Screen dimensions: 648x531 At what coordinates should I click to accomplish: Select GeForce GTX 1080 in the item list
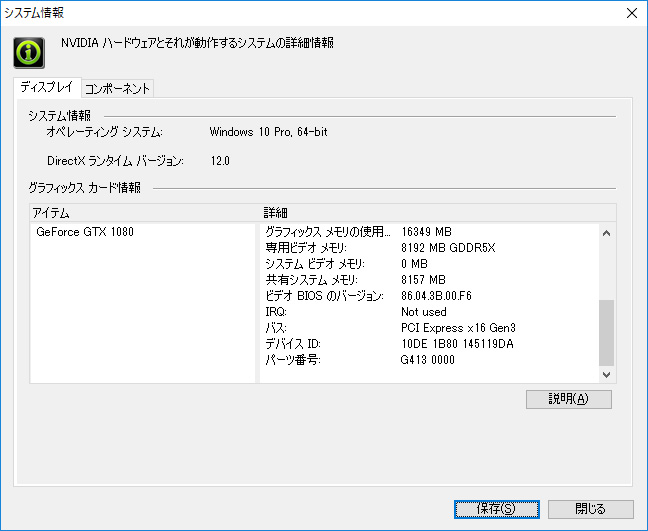[x=85, y=232]
